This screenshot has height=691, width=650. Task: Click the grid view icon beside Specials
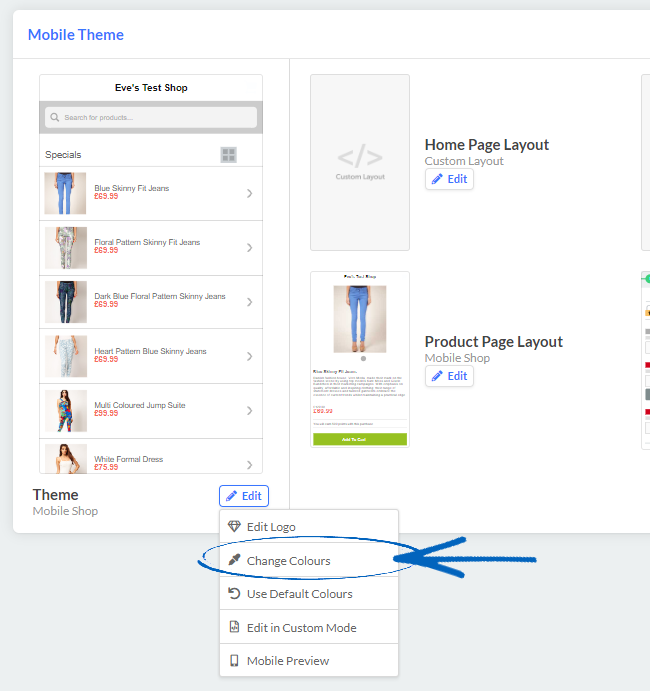(x=228, y=155)
